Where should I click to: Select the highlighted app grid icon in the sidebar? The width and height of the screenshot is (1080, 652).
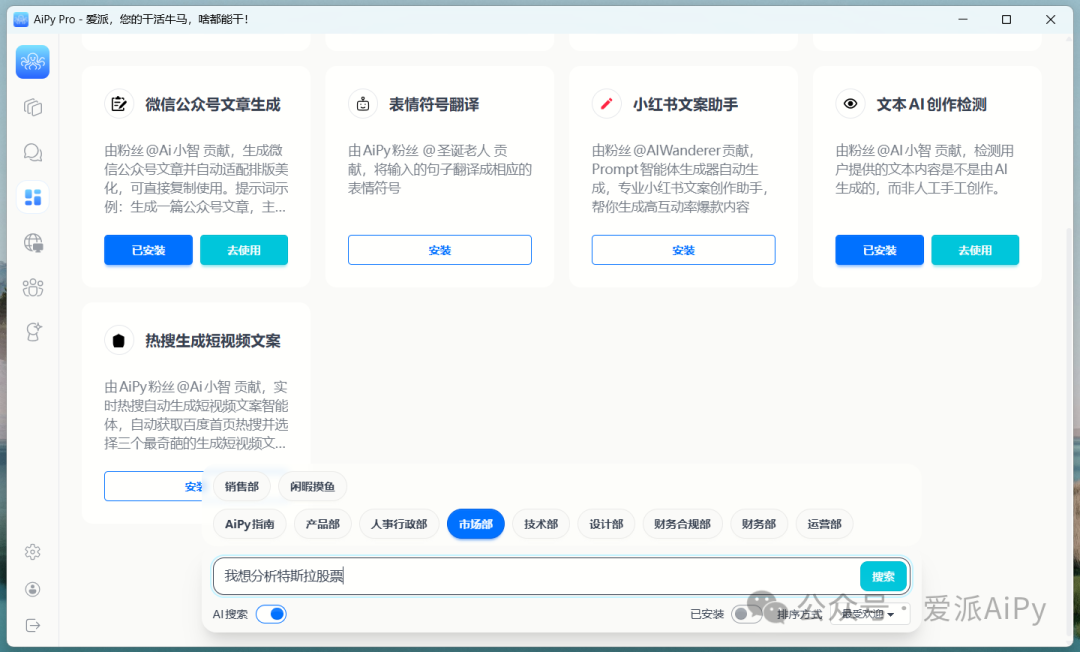32,198
